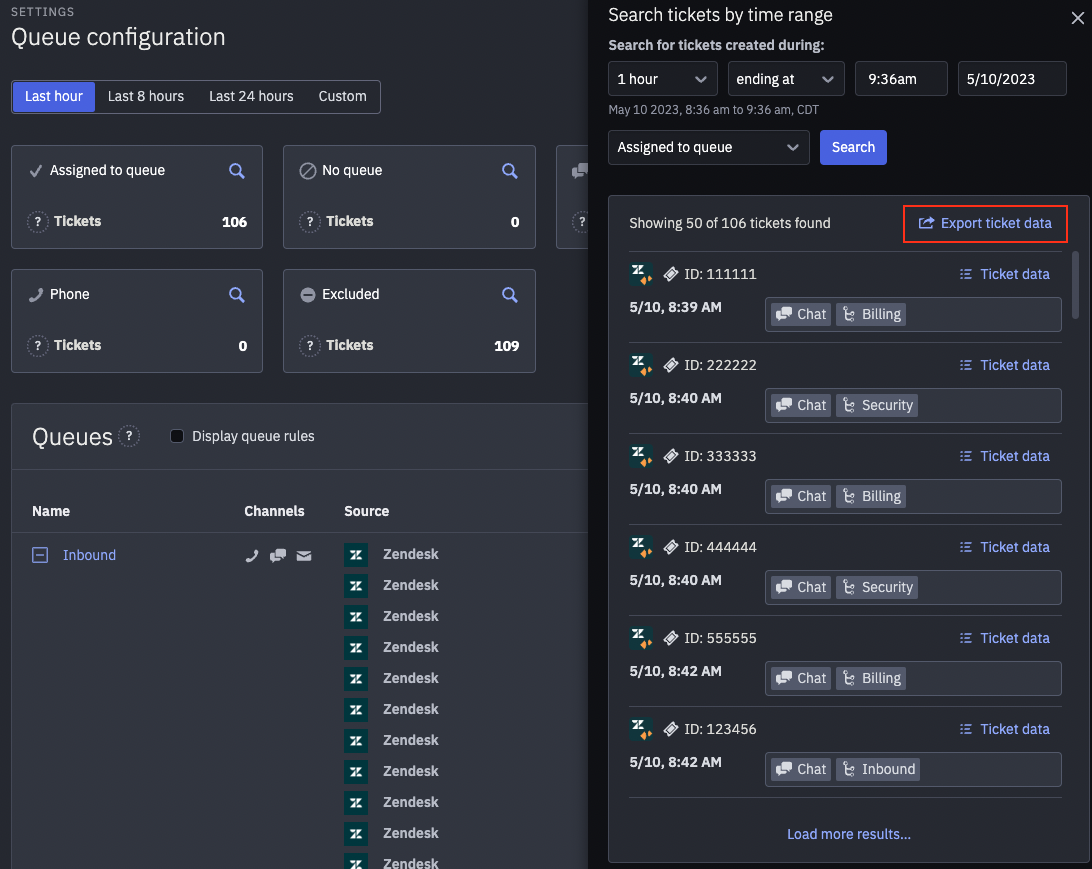1092x869 pixels.
Task: Click the Phone card handset icon
Action: [36, 295]
